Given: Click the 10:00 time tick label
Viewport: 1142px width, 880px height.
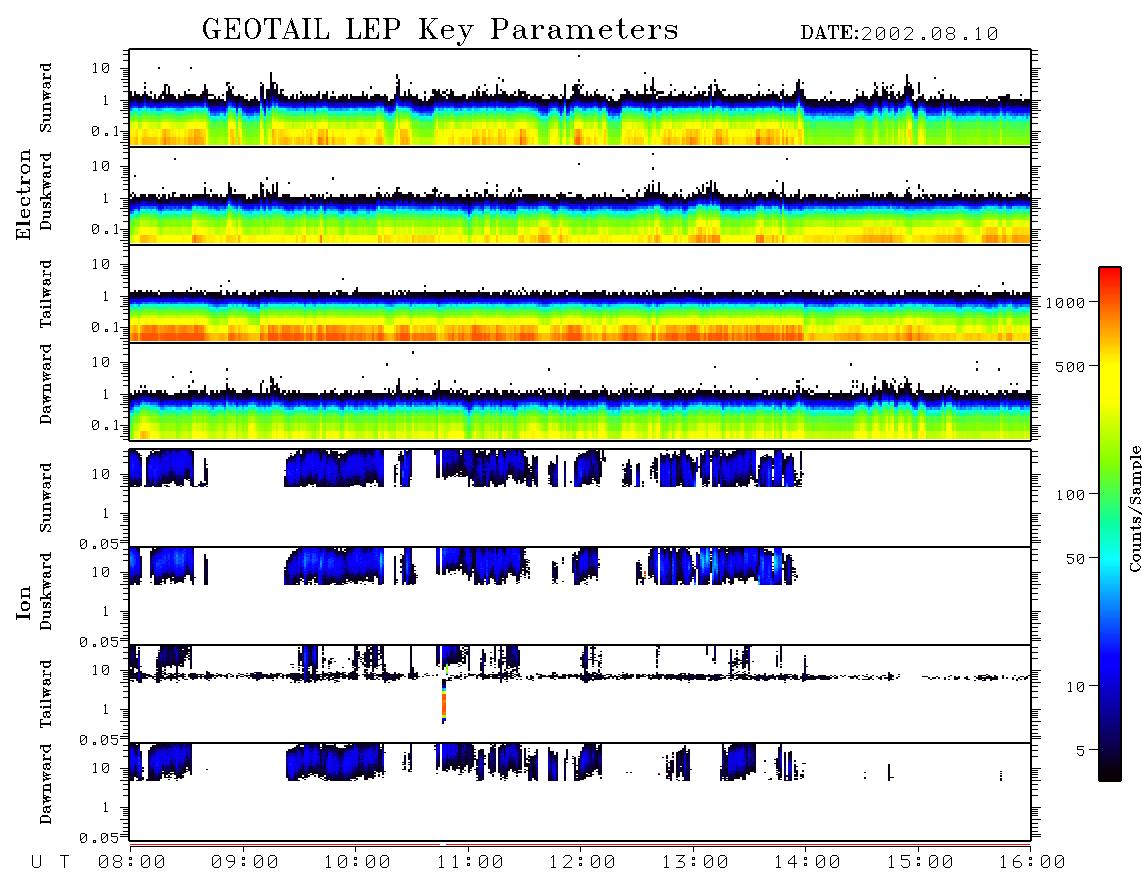Looking at the screenshot, I should click(x=357, y=862).
